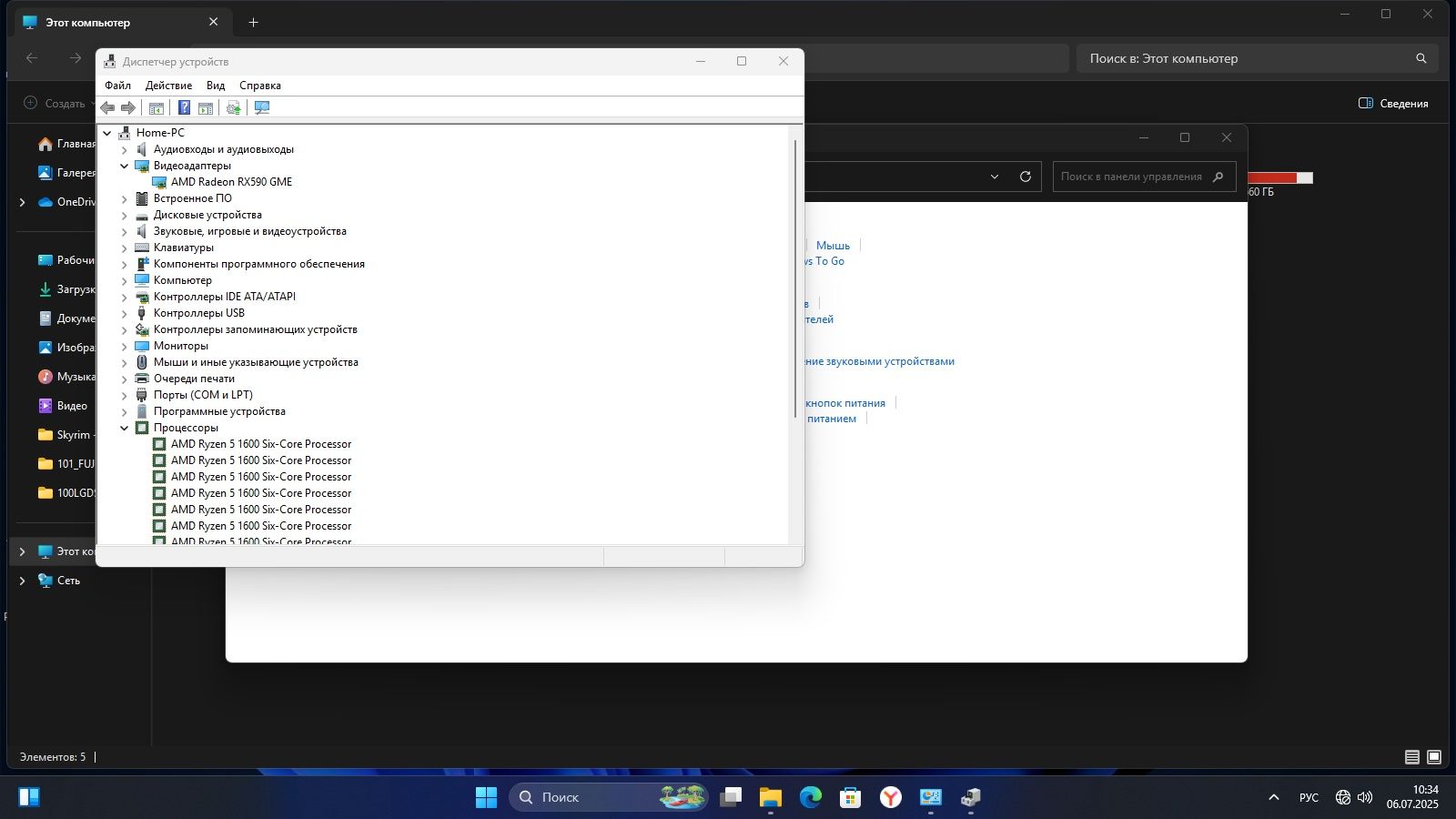
Task: Select Звуковые, игровые и видеоустройства item
Action: 249,231
